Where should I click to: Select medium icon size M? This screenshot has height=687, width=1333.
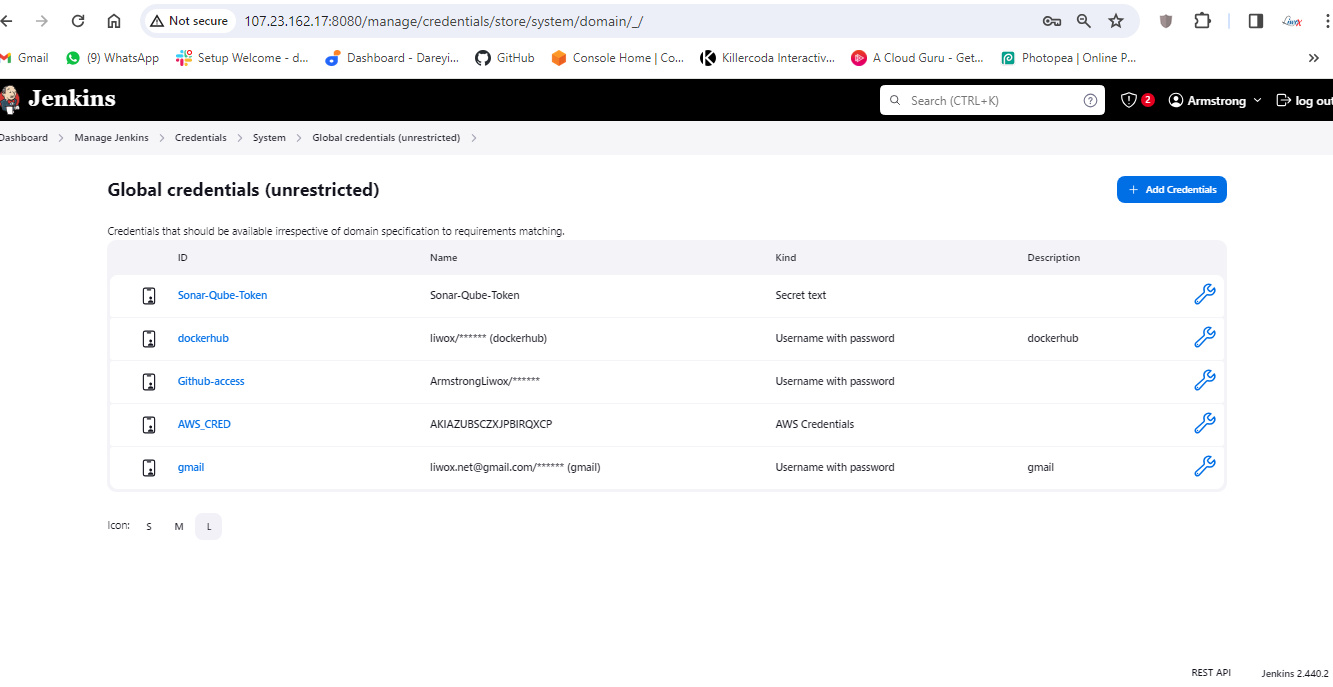click(179, 527)
